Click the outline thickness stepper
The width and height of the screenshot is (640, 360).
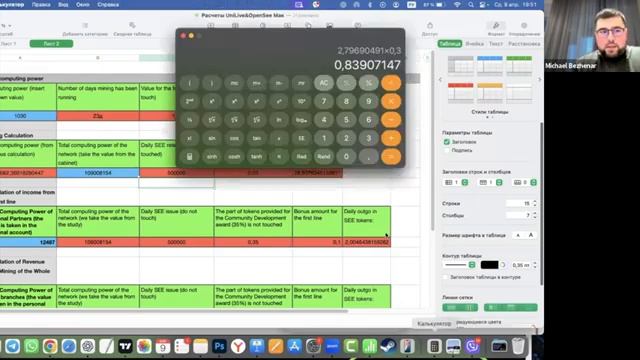535,265
